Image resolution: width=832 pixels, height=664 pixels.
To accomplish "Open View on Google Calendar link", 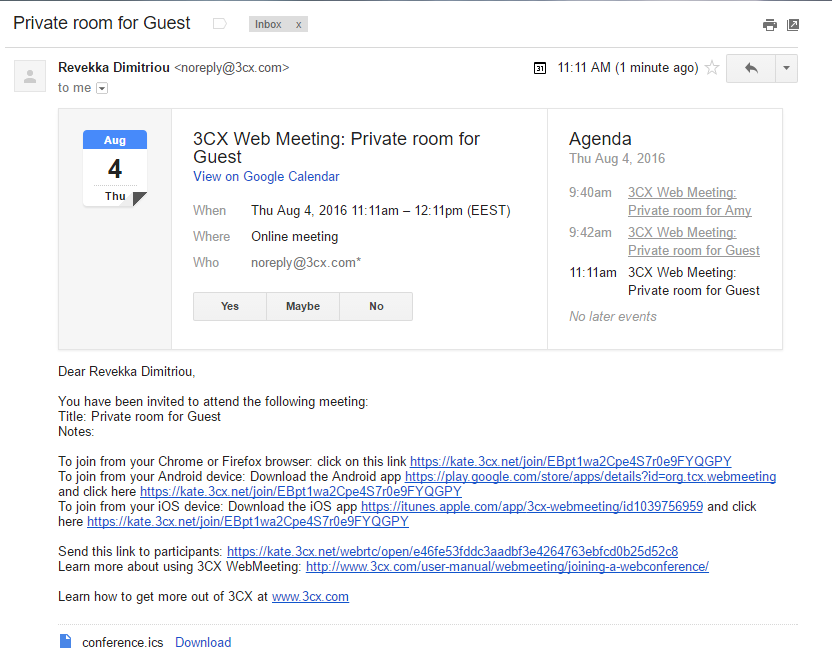I will pyautogui.click(x=266, y=177).
